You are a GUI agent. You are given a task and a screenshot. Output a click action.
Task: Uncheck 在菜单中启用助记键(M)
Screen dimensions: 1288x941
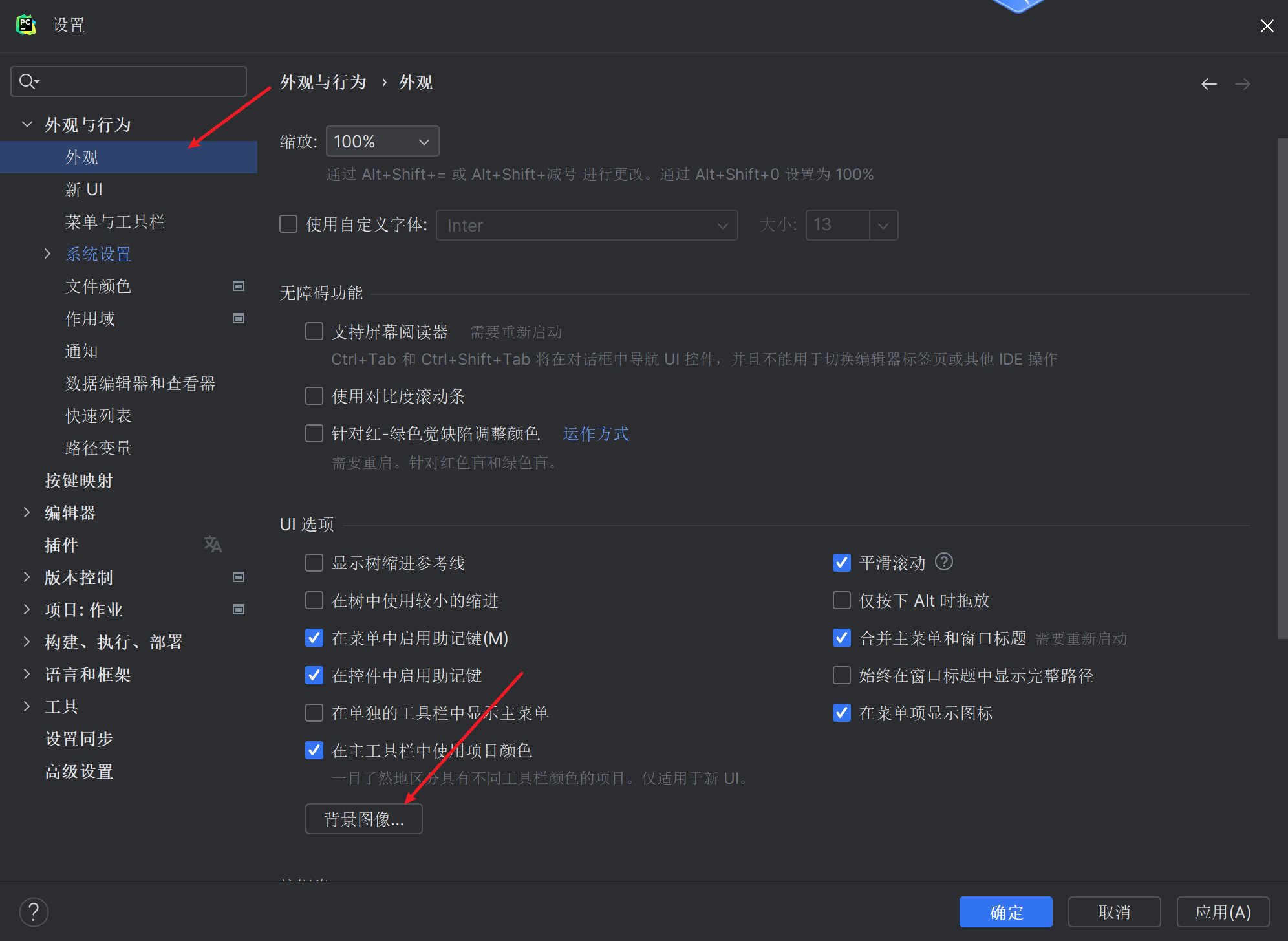click(314, 638)
